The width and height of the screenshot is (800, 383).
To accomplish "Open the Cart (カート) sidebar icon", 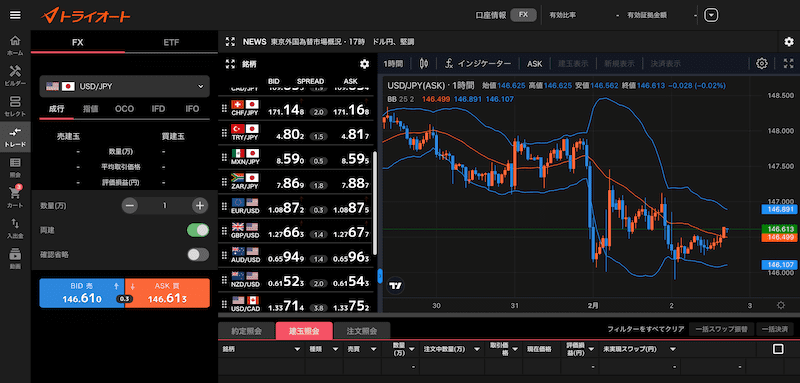I will [15, 197].
